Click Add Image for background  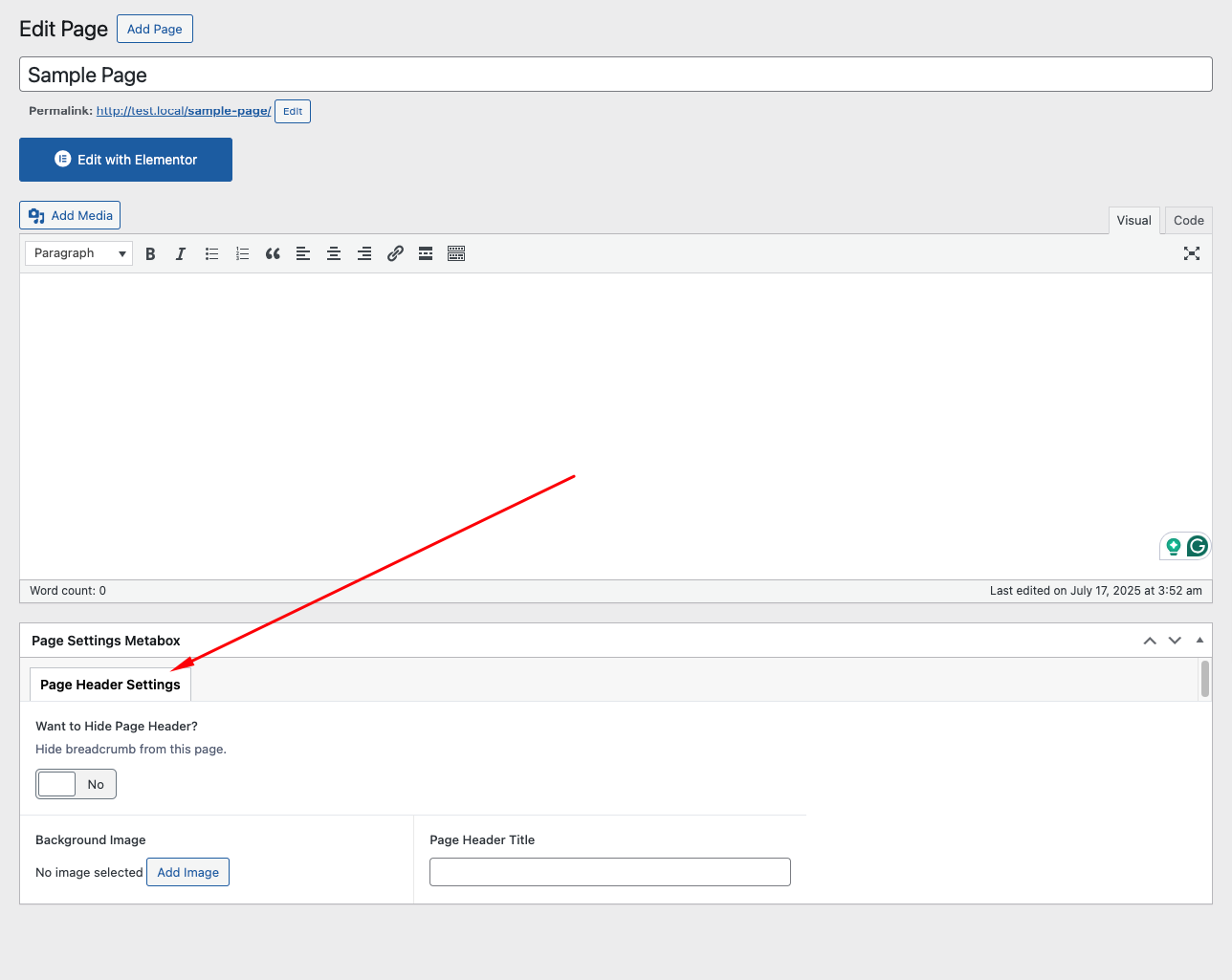pos(187,872)
